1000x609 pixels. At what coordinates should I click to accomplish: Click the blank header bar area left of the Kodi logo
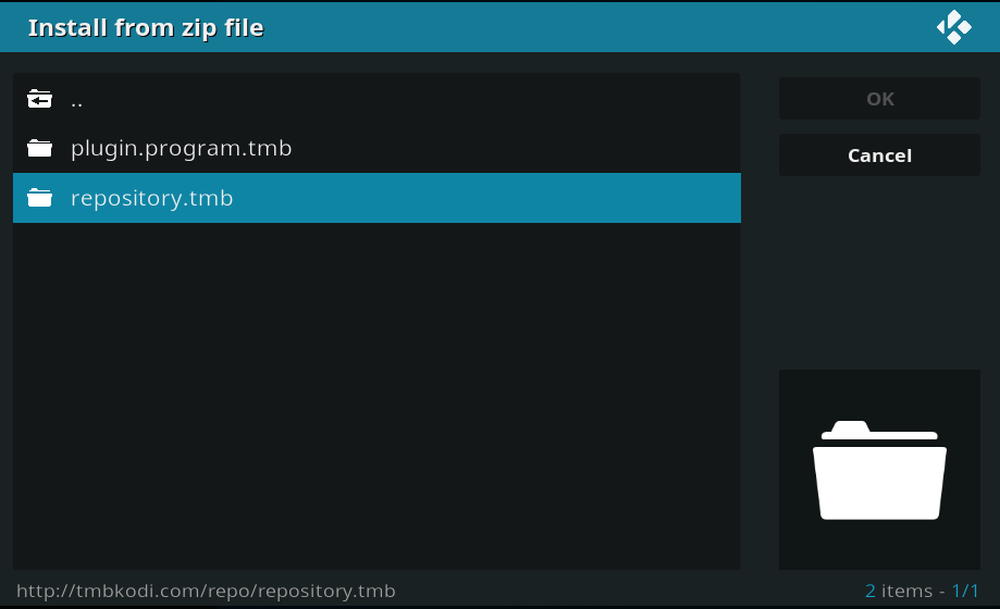600,28
